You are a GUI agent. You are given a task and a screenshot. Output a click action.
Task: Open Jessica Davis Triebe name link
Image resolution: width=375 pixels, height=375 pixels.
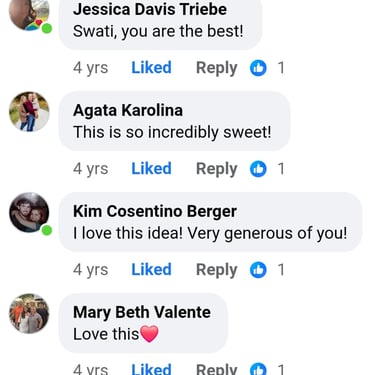coord(150,9)
